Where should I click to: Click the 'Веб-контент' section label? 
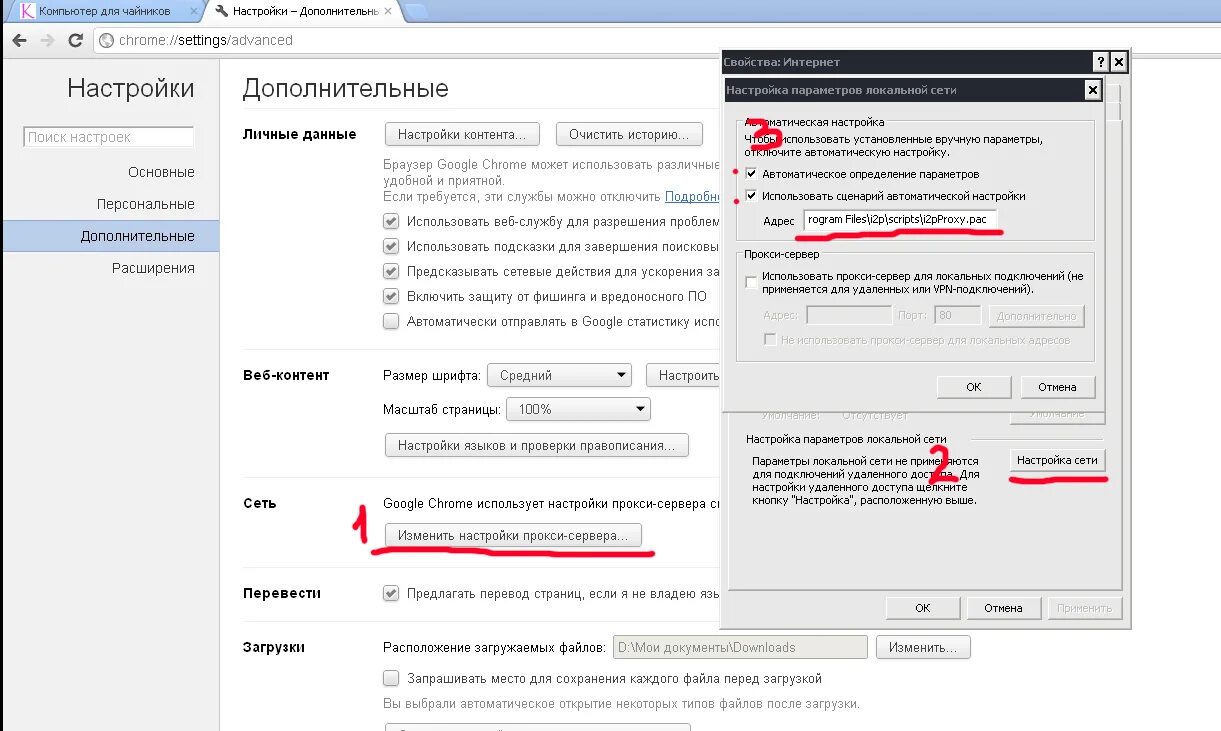[286, 375]
